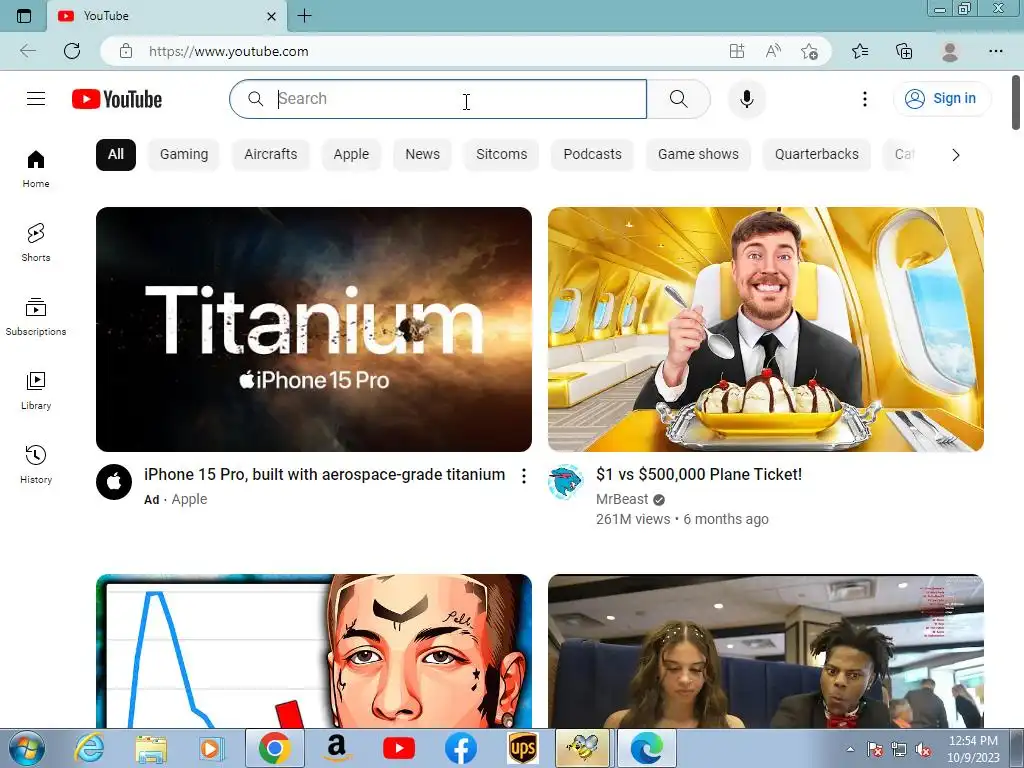
Task: View site information lock icon
Action: pos(126,51)
